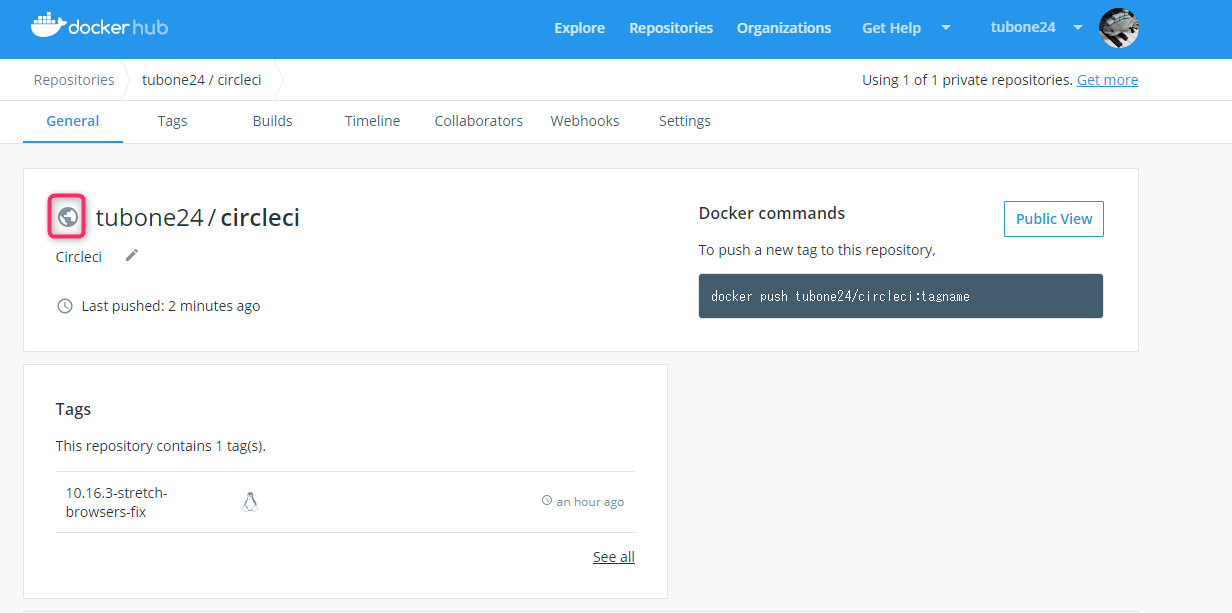Open your profile avatar picture

tap(1119, 28)
